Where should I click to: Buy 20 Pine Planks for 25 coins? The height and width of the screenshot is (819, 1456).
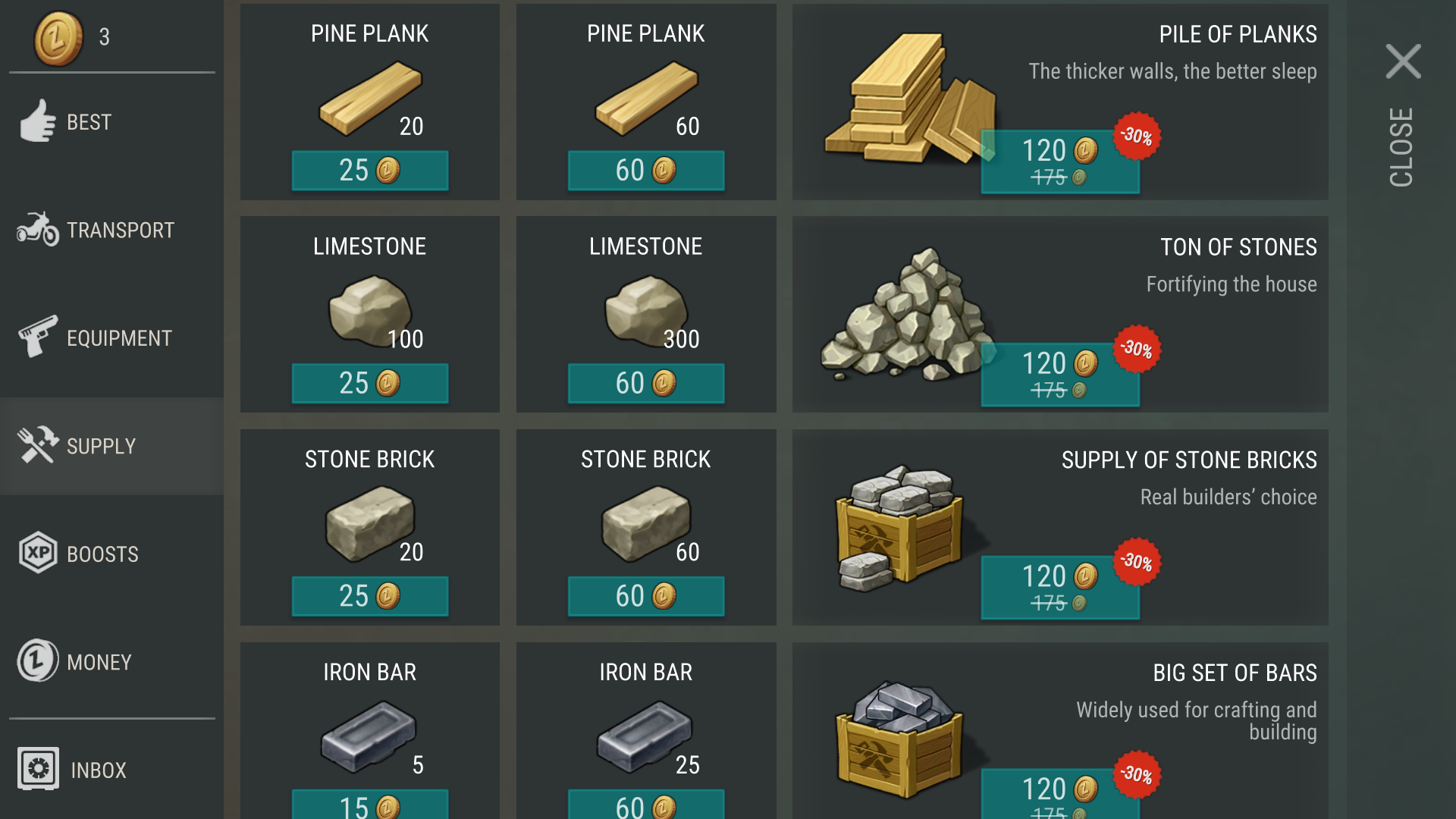[370, 171]
